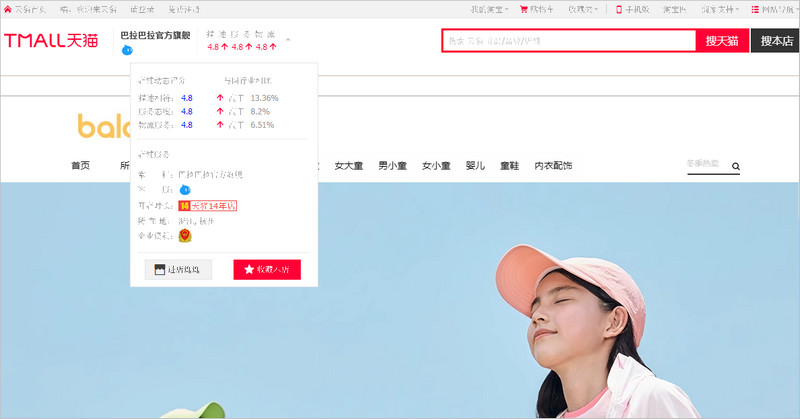Screen dimensions: 800x419
Task: Click the blue customer service icon in popup
Action: pos(185,190)
